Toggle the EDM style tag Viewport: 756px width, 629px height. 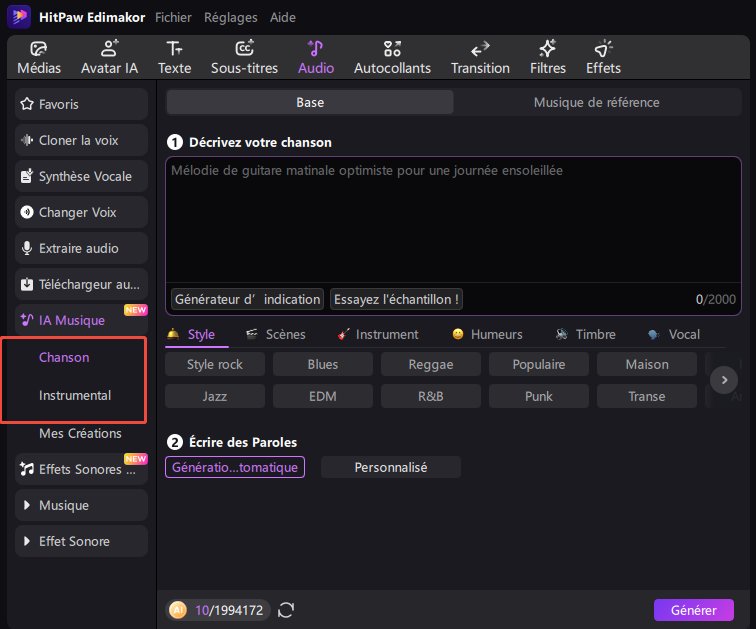coord(323,396)
